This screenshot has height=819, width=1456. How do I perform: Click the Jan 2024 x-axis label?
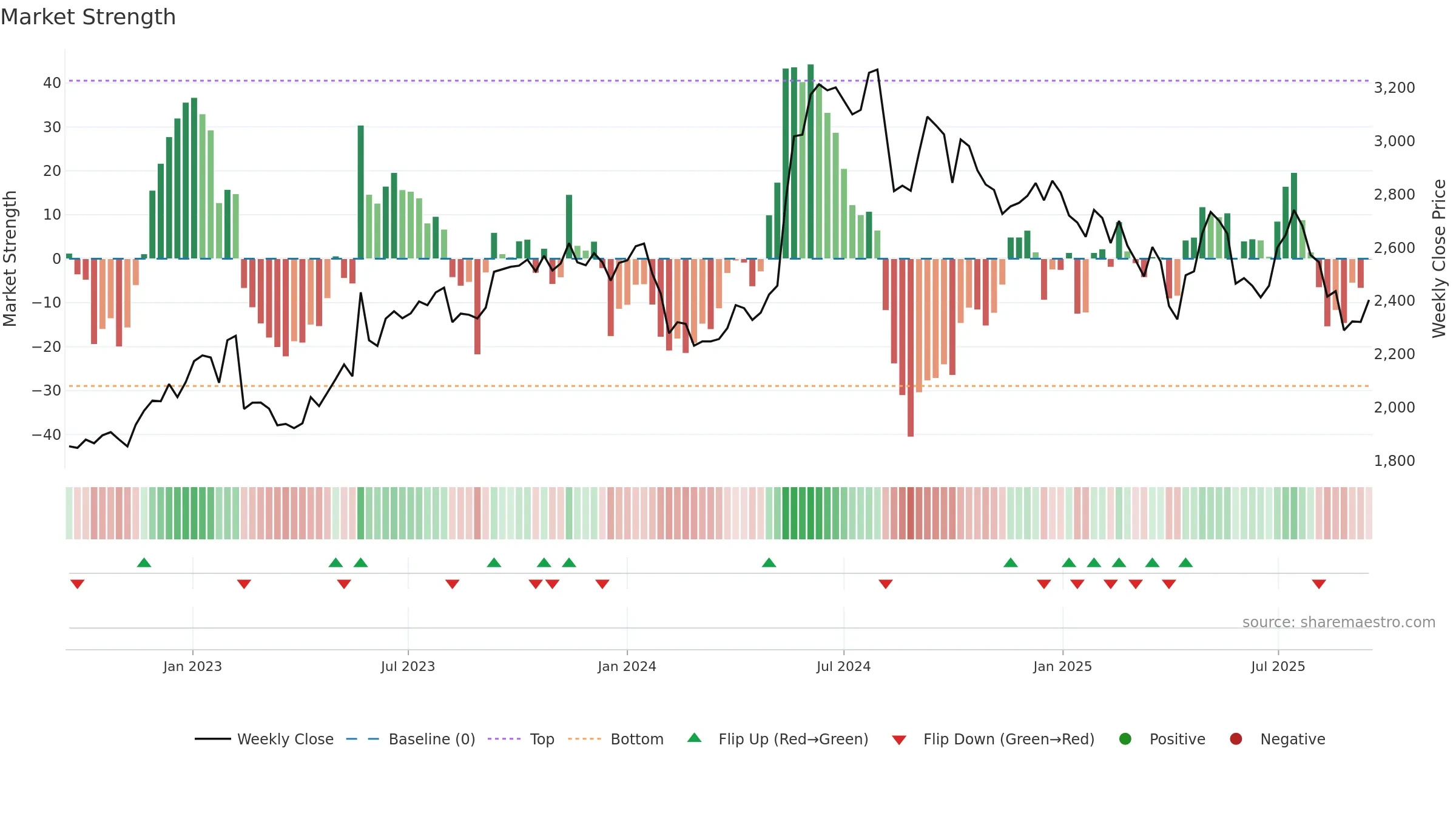coord(627,666)
